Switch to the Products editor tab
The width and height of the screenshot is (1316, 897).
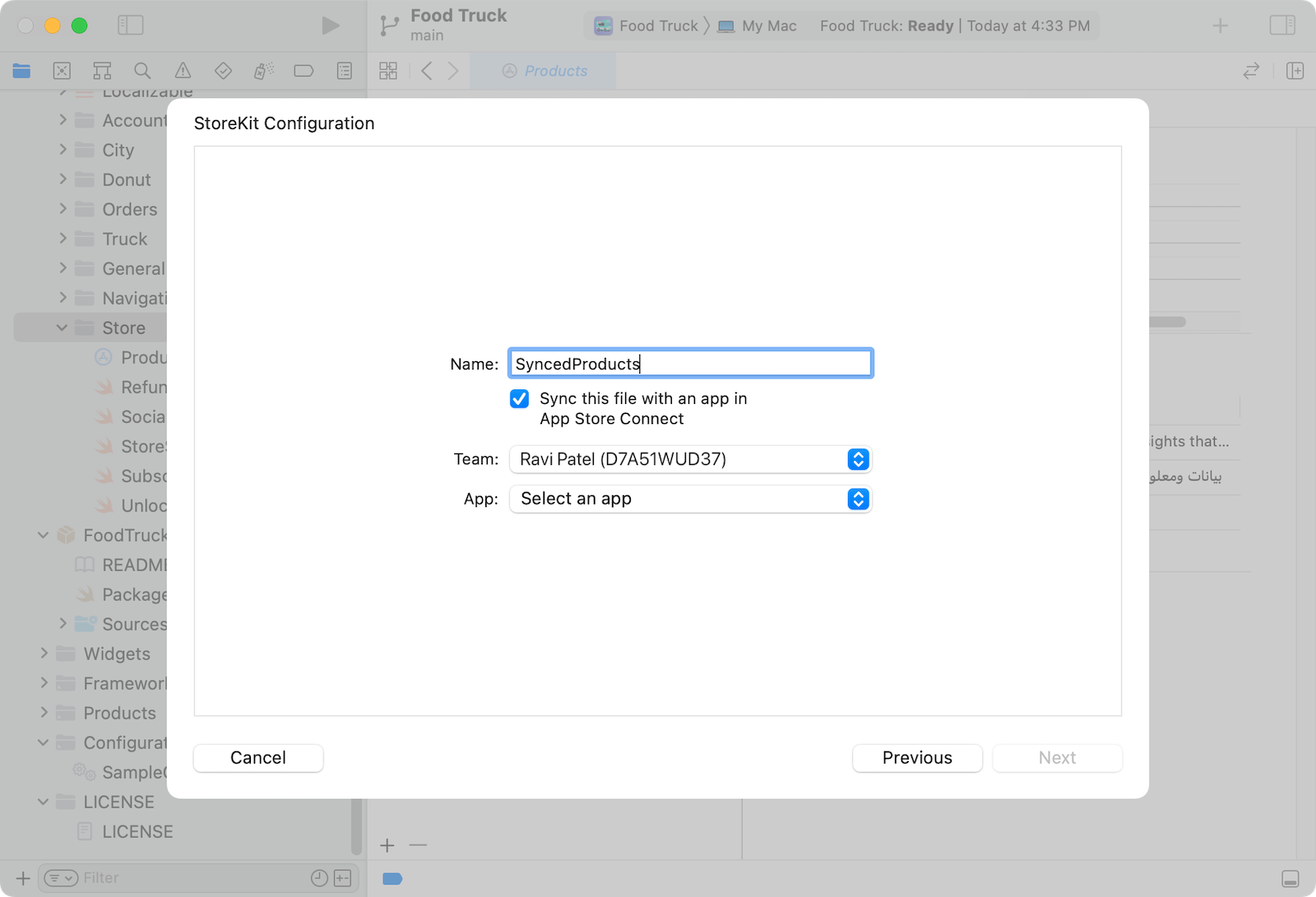tap(544, 71)
